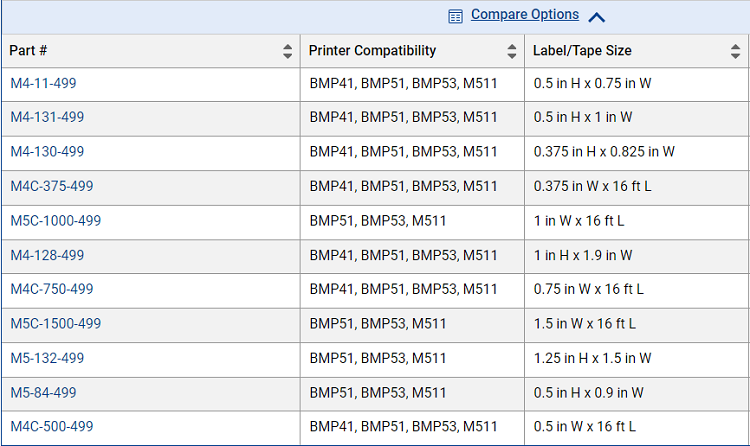This screenshot has height=446, width=750.
Task: Open part M4C-750-499
Action: pyautogui.click(x=52, y=289)
